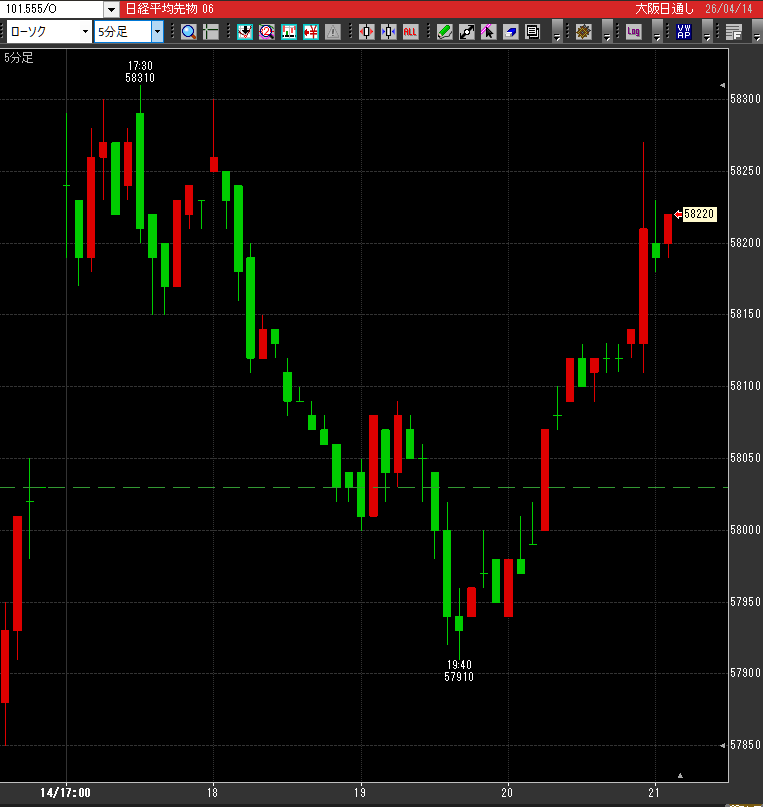Click the 21 hour label on time axis

click(653, 793)
